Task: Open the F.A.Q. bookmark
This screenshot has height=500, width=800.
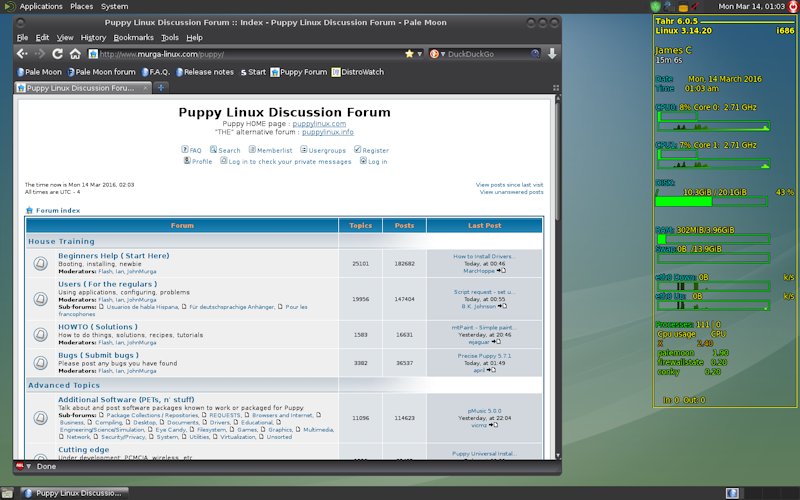Action: tap(156, 72)
